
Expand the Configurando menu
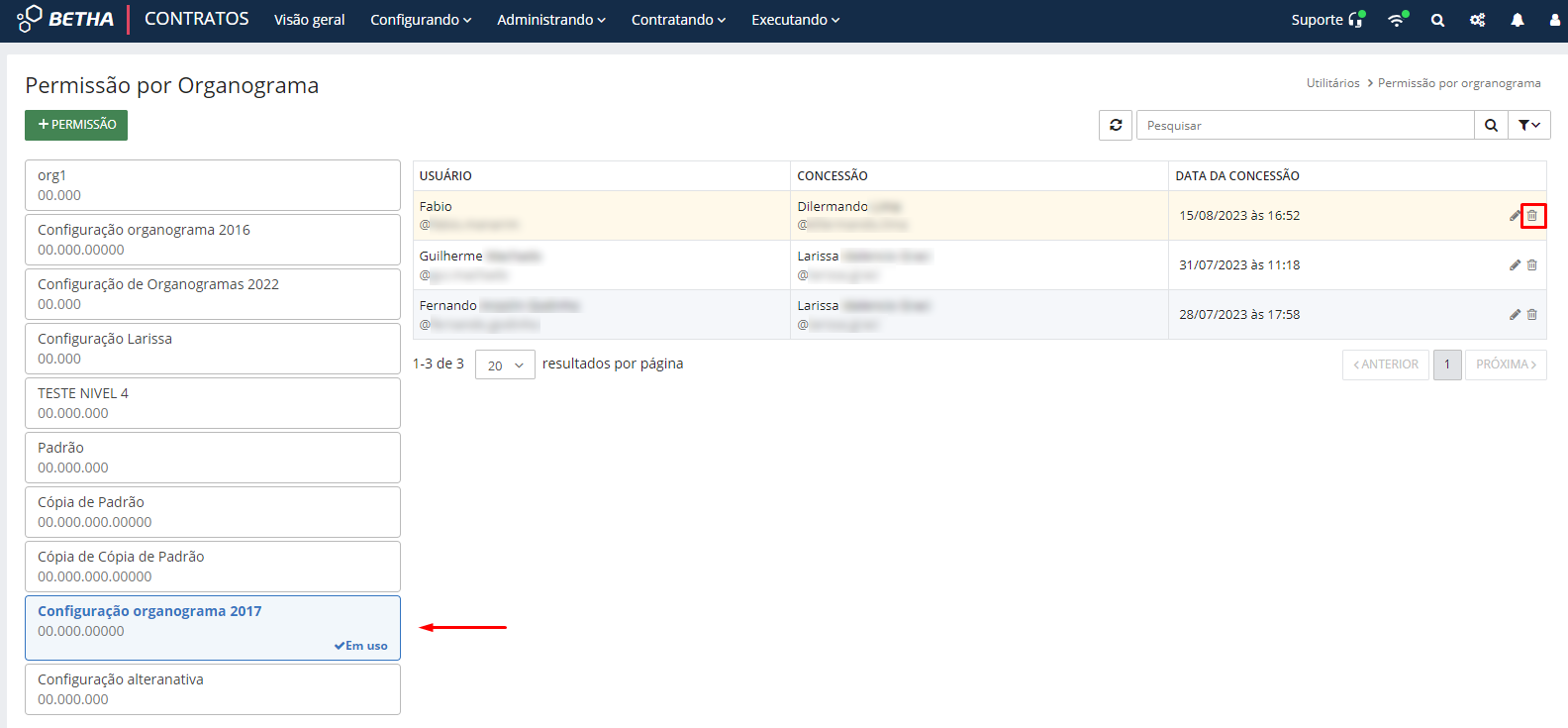421,20
